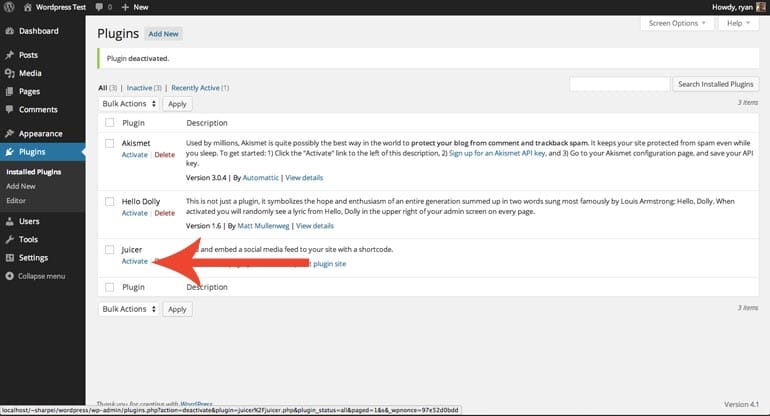This screenshot has height=416, width=770.
Task: Open the user avatar in admin bar
Action: click(761, 7)
